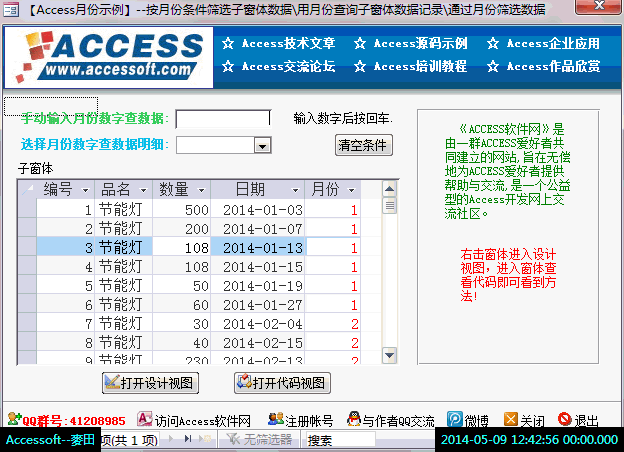Open 日期 column filter dropdown
Image resolution: width=624 pixels, height=452 pixels.
point(295,190)
